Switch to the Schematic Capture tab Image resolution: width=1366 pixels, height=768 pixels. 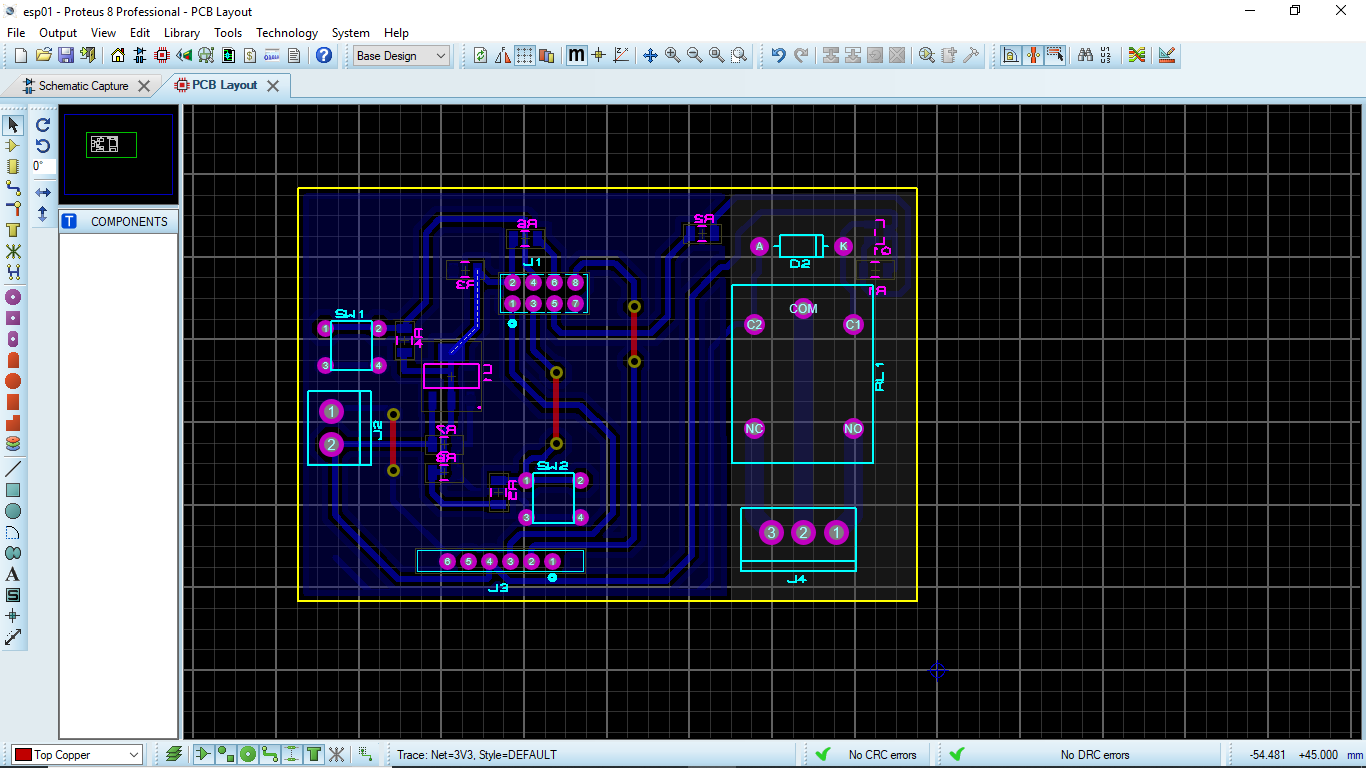[x=84, y=86]
